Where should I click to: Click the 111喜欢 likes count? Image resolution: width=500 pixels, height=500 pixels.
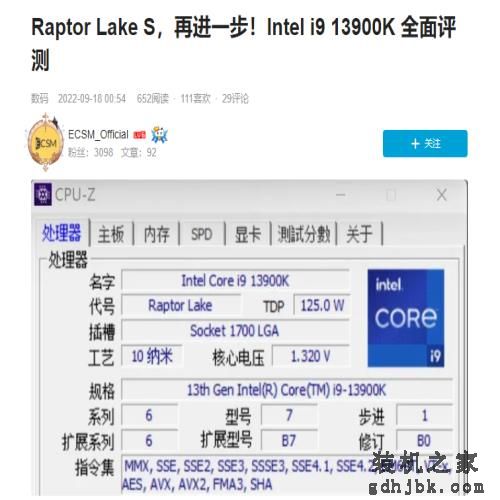click(195, 99)
